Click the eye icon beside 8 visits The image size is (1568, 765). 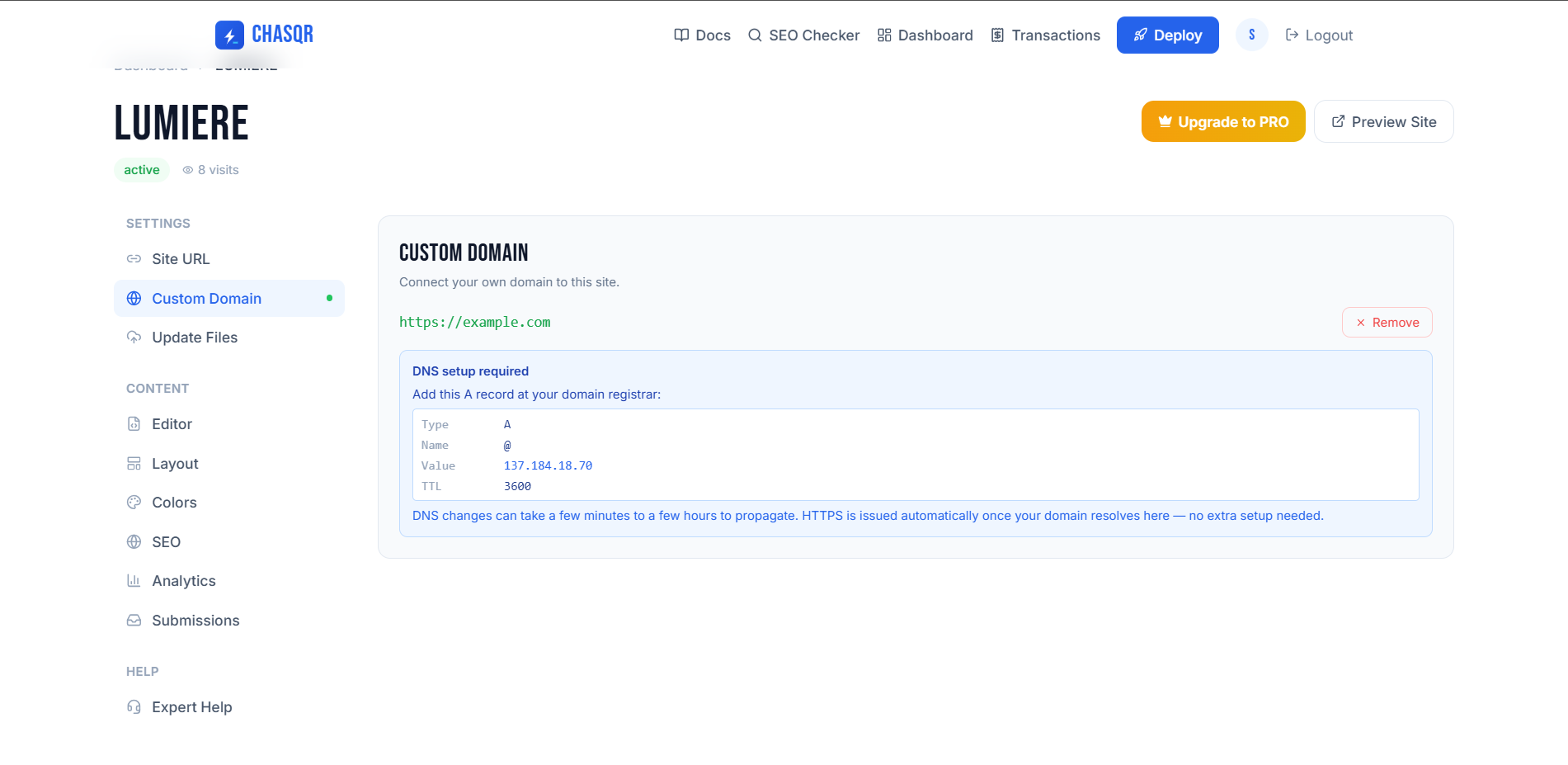(188, 170)
